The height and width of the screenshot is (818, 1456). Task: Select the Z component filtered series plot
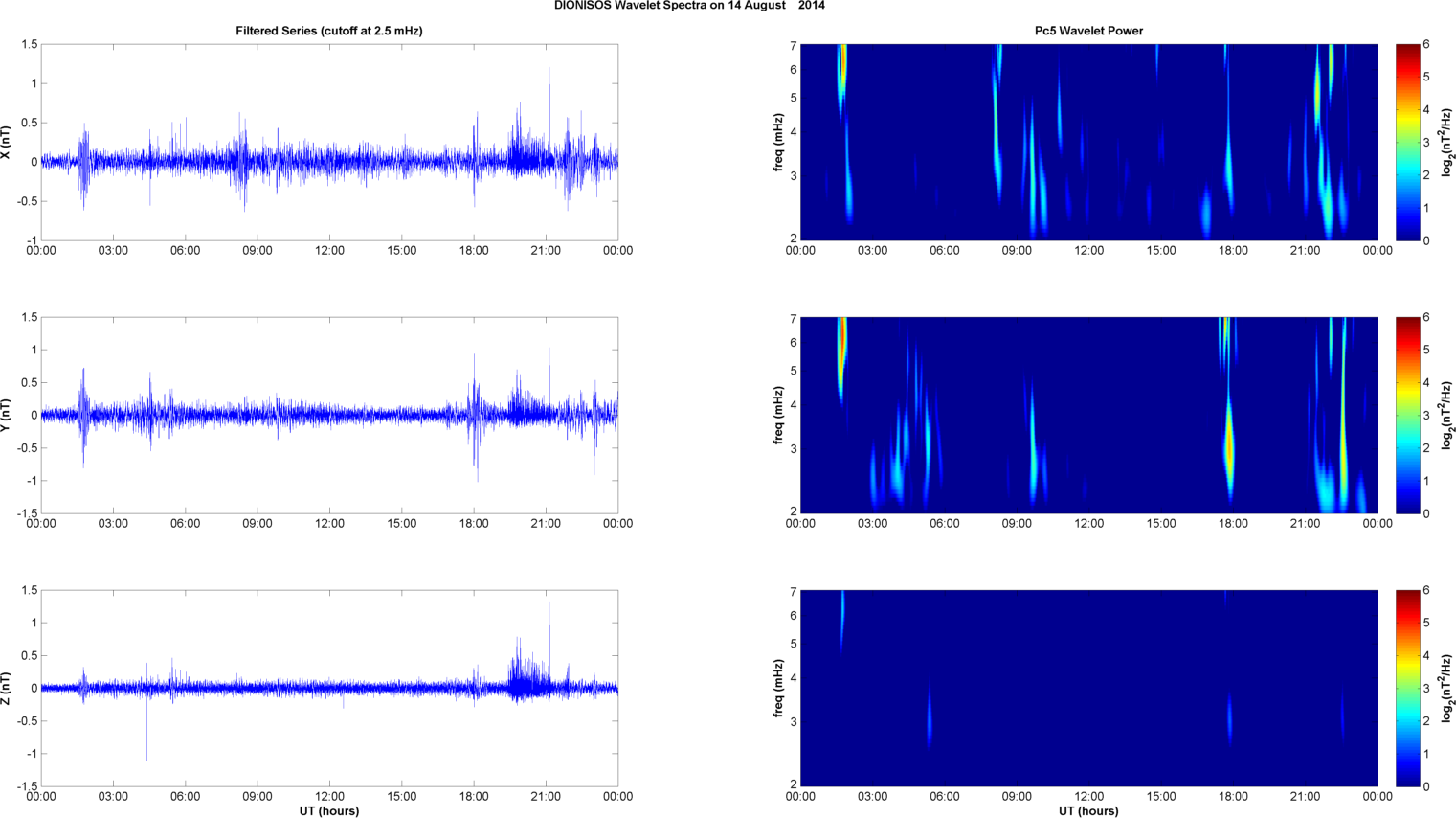329,688
